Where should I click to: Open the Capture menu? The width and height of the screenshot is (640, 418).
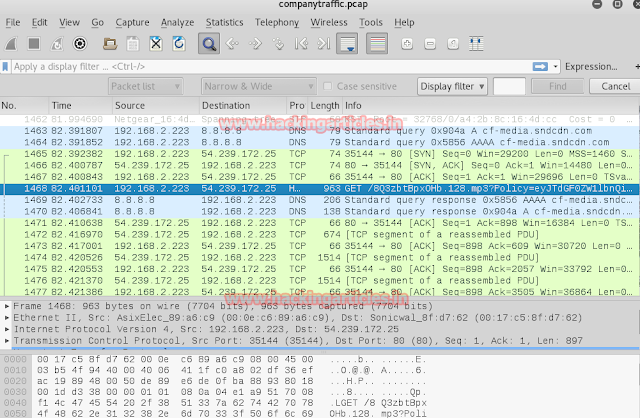[132, 22]
